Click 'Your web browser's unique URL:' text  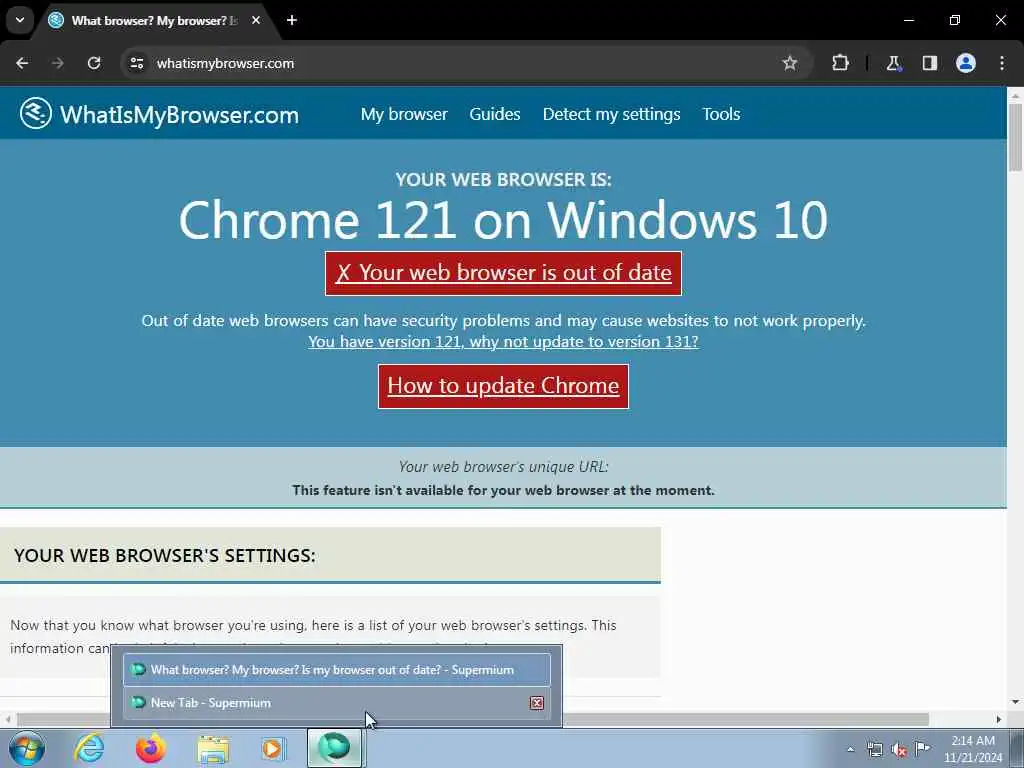click(504, 467)
